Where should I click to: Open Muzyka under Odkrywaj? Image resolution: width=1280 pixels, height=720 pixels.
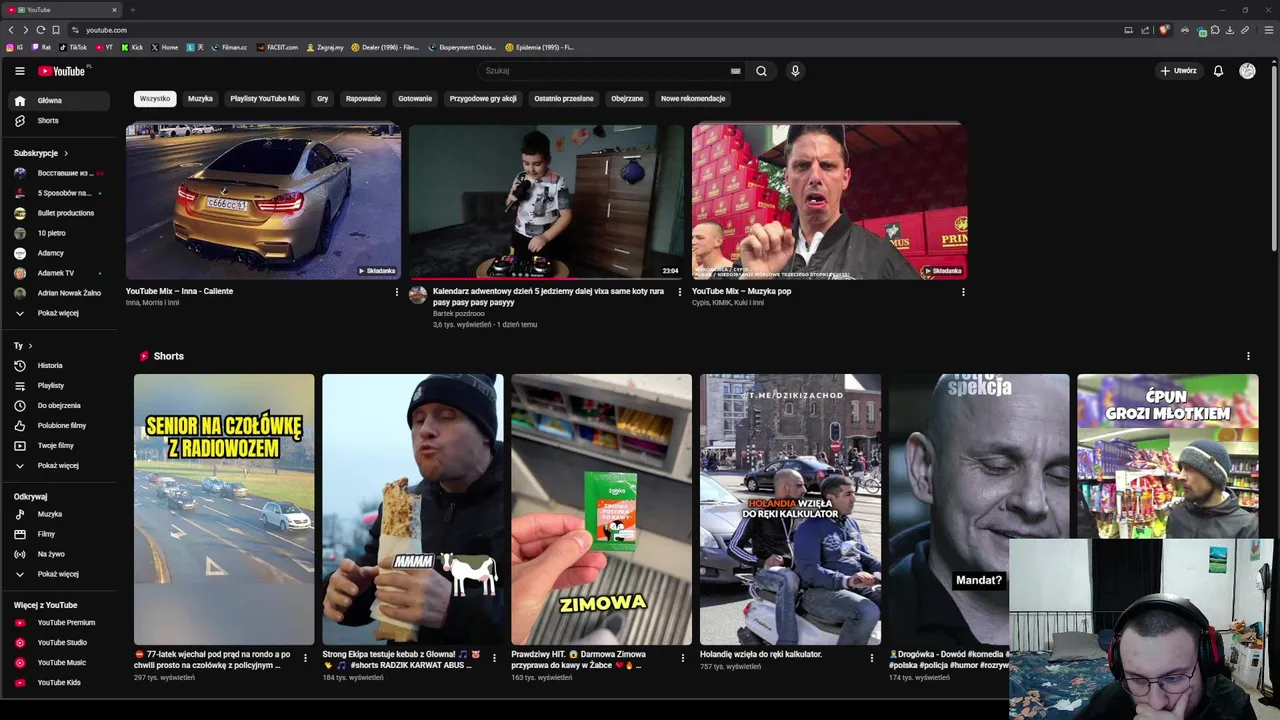point(60,514)
